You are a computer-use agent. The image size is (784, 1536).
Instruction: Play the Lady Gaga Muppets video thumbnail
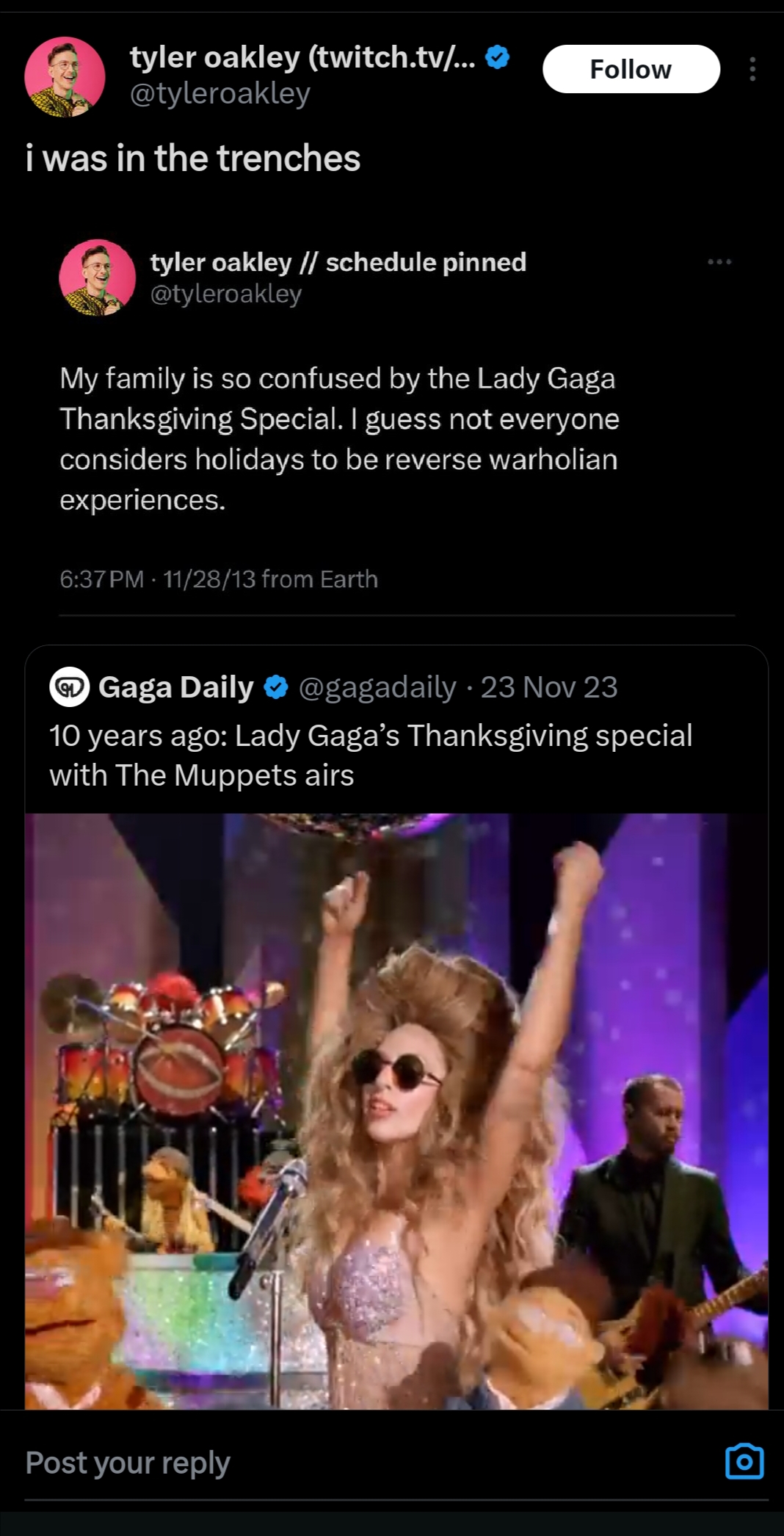(396, 1111)
